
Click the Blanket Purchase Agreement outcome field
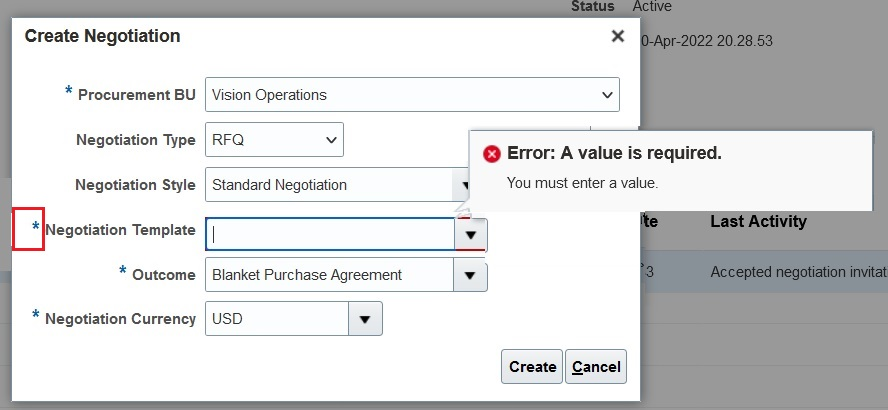point(329,275)
